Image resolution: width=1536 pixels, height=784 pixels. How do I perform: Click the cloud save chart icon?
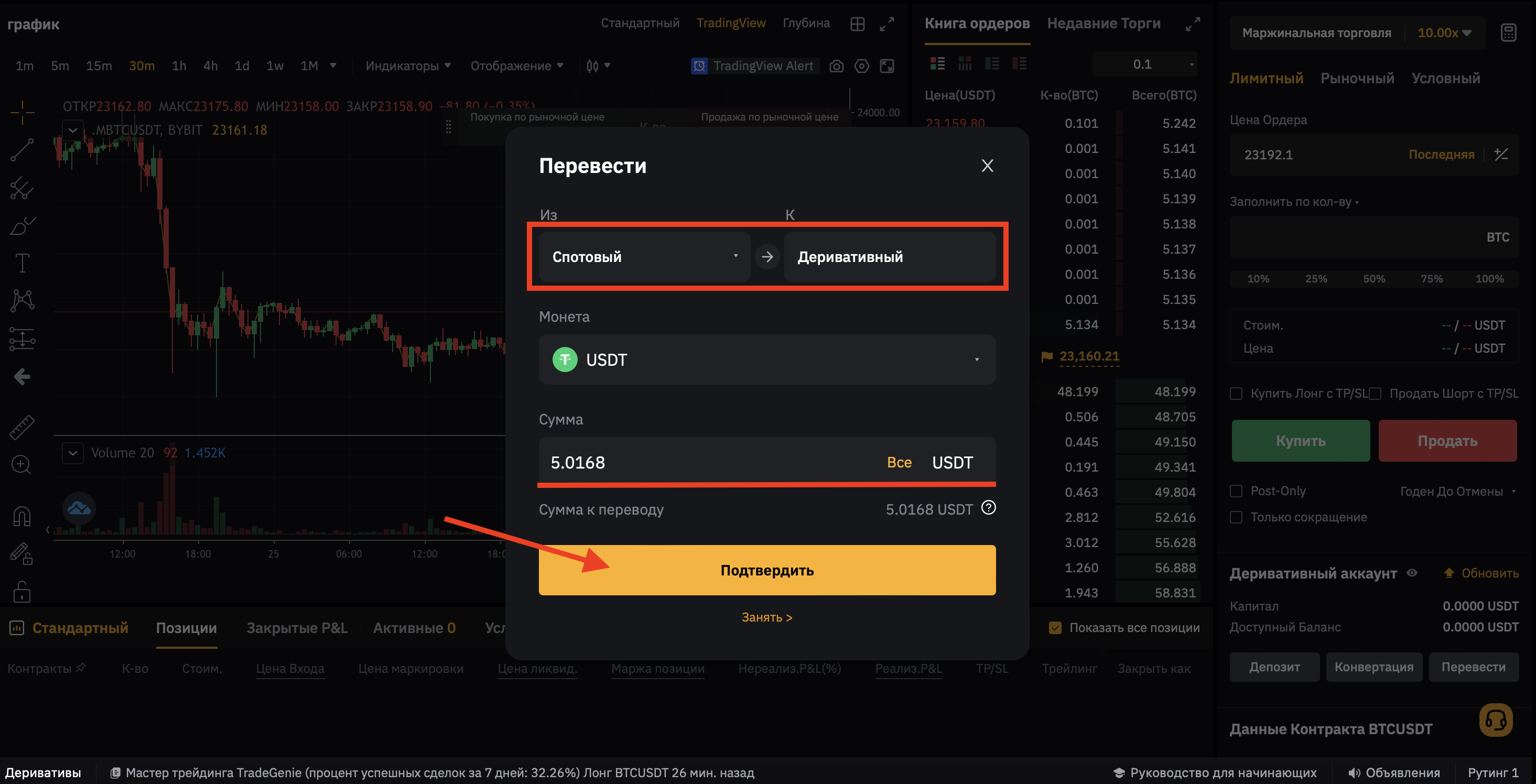point(79,508)
